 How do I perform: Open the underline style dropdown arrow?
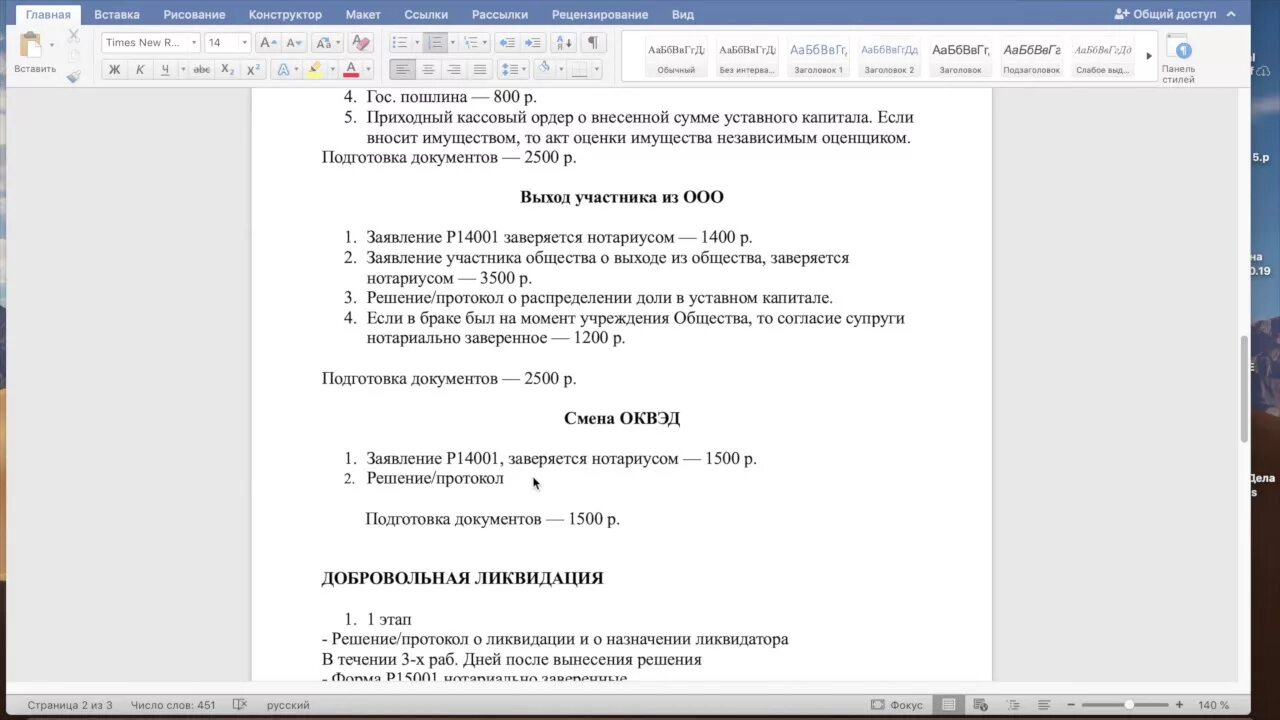pos(183,69)
